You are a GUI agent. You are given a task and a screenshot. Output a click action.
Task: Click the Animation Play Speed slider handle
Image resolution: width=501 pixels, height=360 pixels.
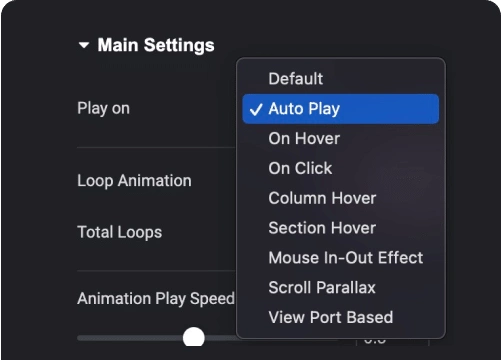point(194,337)
